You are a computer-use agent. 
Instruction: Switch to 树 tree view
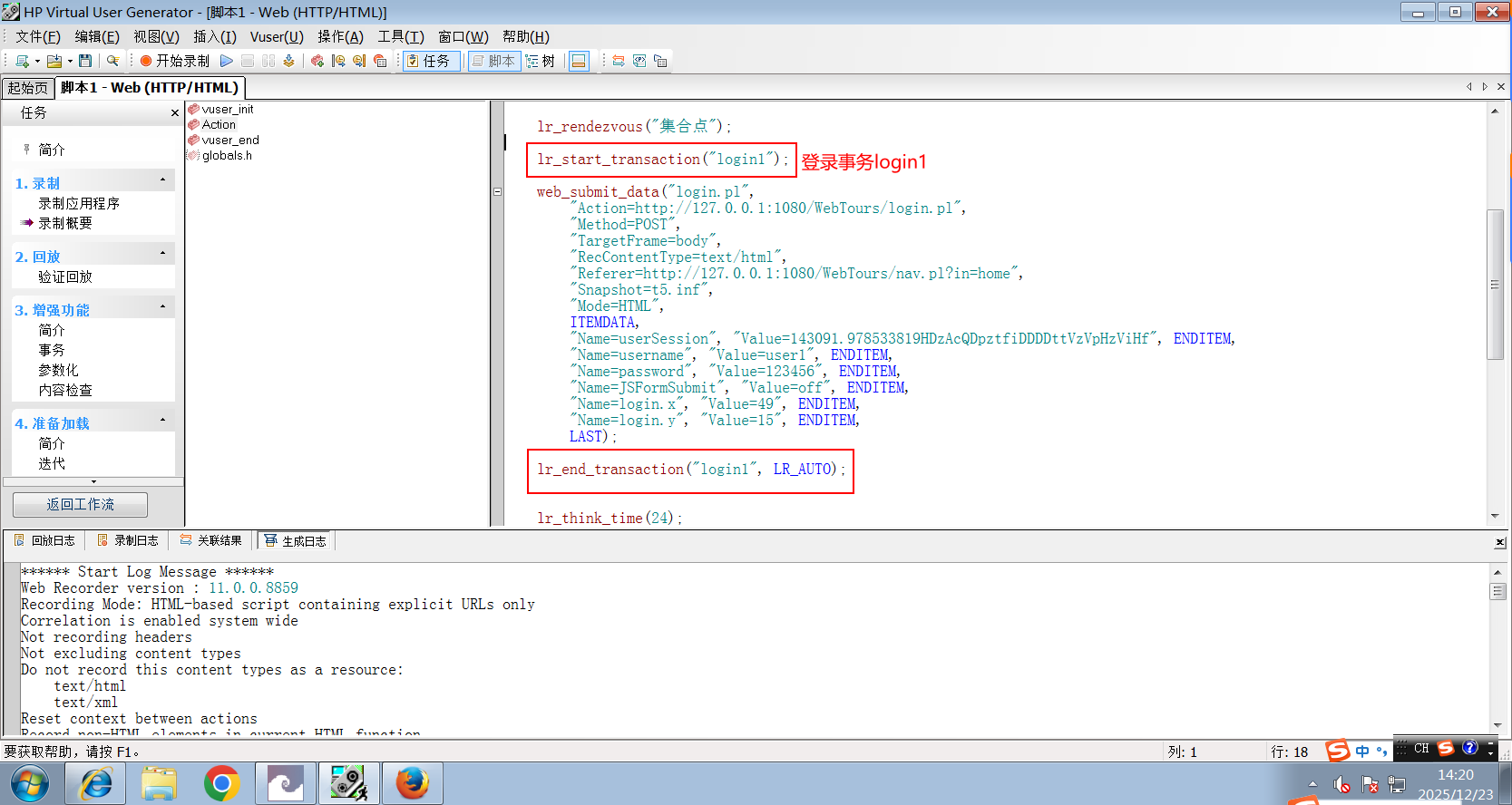tap(541, 61)
